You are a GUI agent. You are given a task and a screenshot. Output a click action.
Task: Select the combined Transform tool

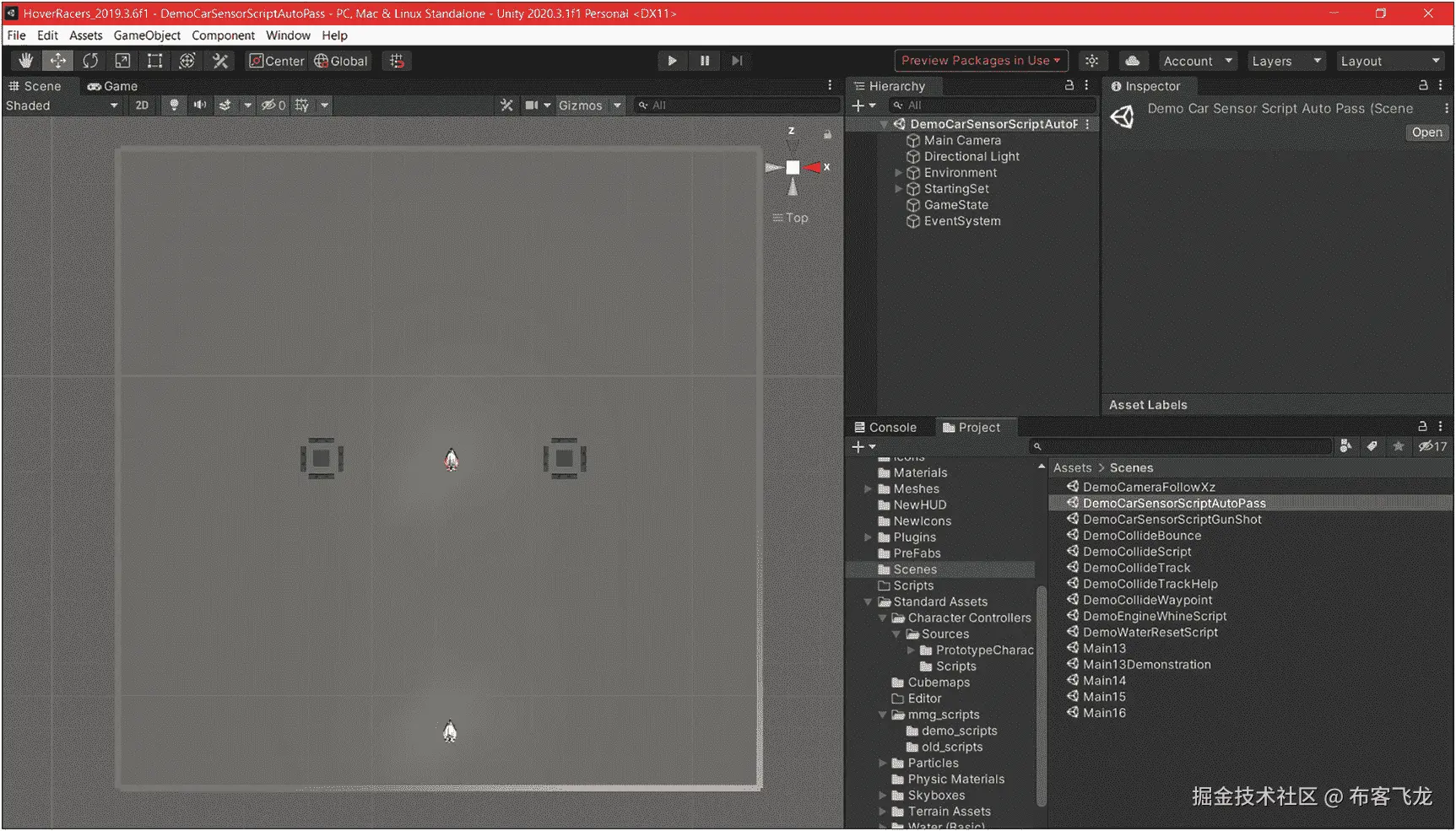tap(187, 61)
